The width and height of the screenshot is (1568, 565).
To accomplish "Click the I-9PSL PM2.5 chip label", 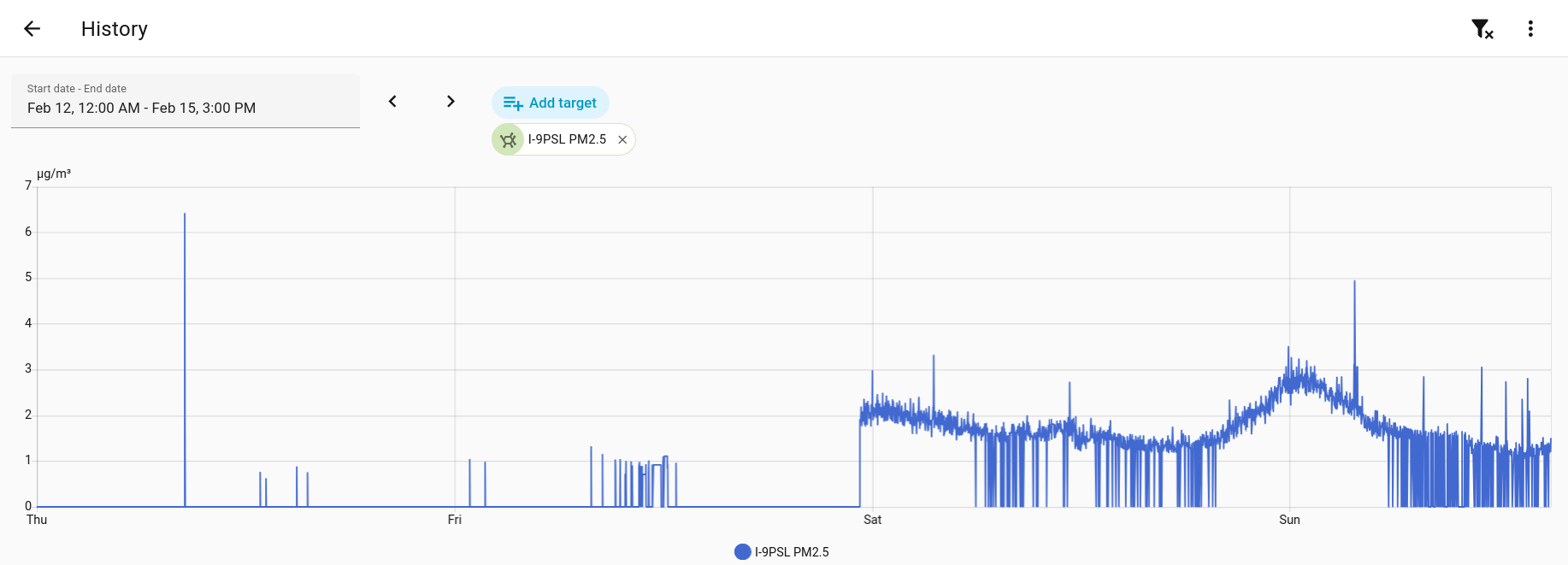I will point(567,139).
